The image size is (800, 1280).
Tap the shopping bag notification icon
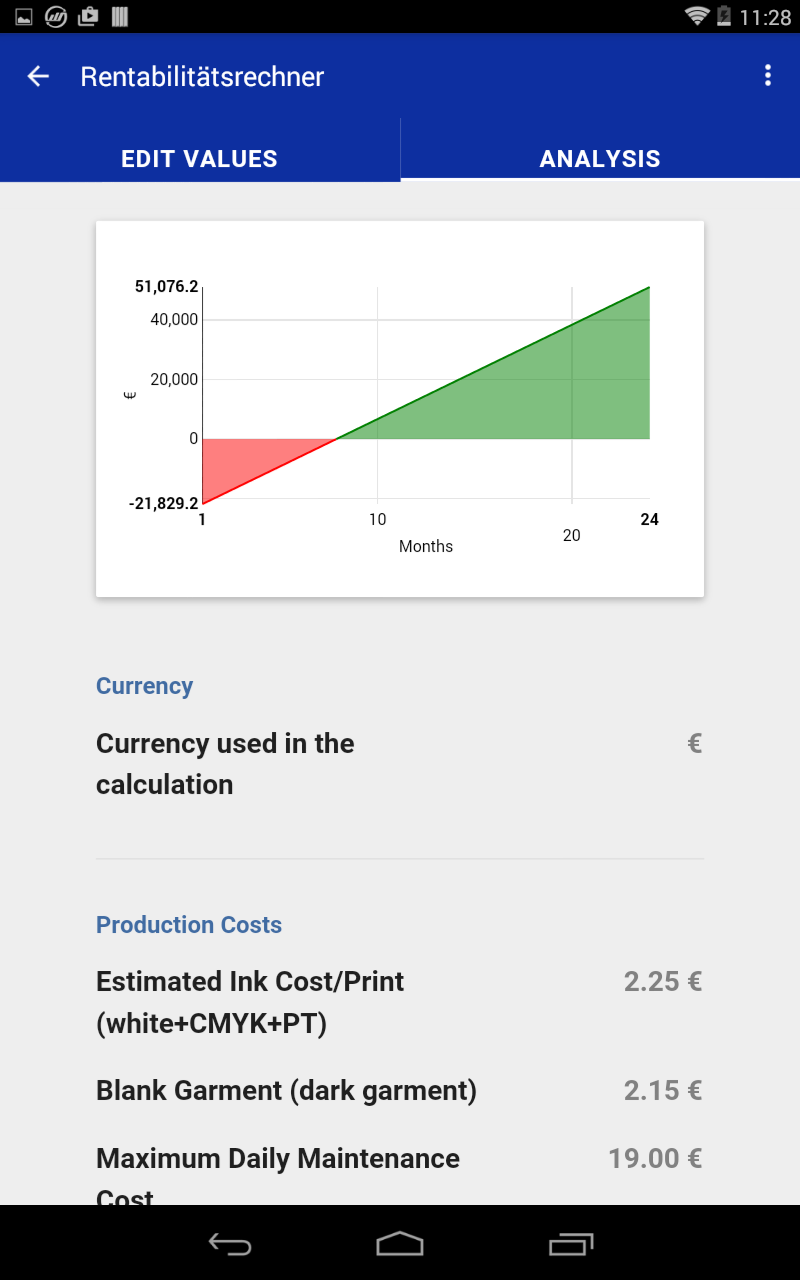point(88,17)
